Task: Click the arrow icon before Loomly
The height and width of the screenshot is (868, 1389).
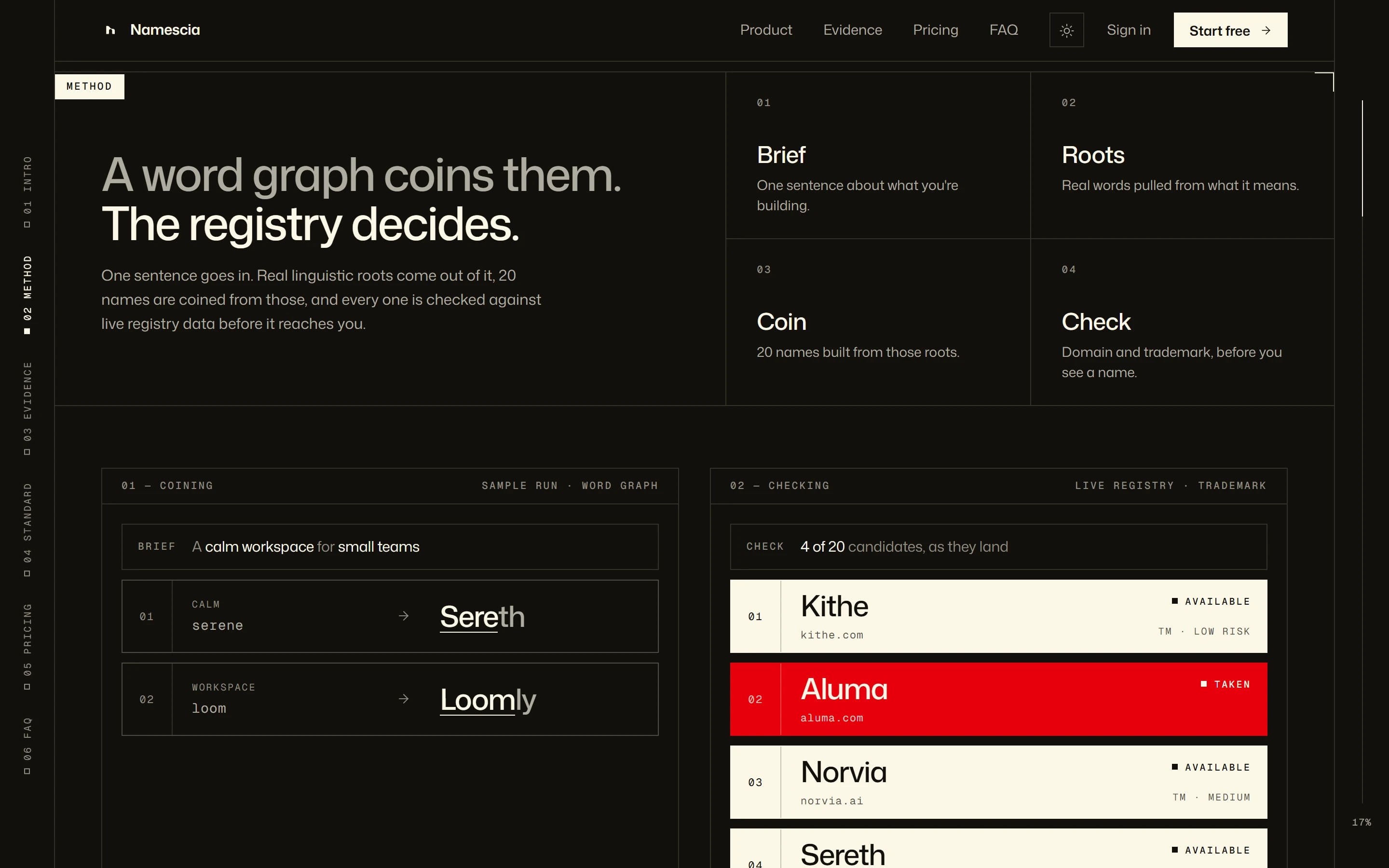Action: tap(404, 699)
